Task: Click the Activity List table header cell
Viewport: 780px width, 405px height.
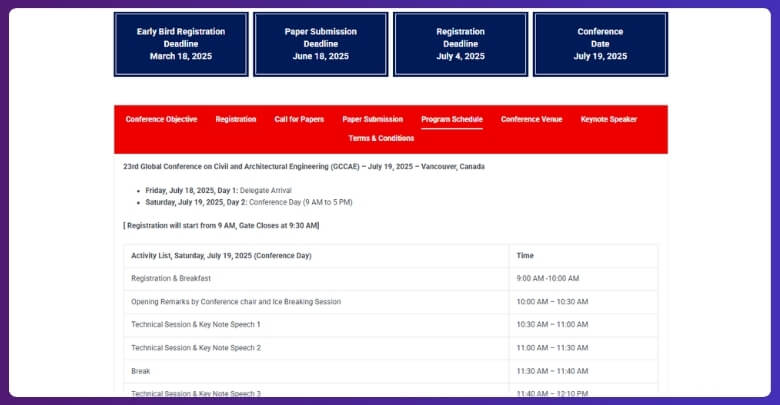Action: [316, 256]
